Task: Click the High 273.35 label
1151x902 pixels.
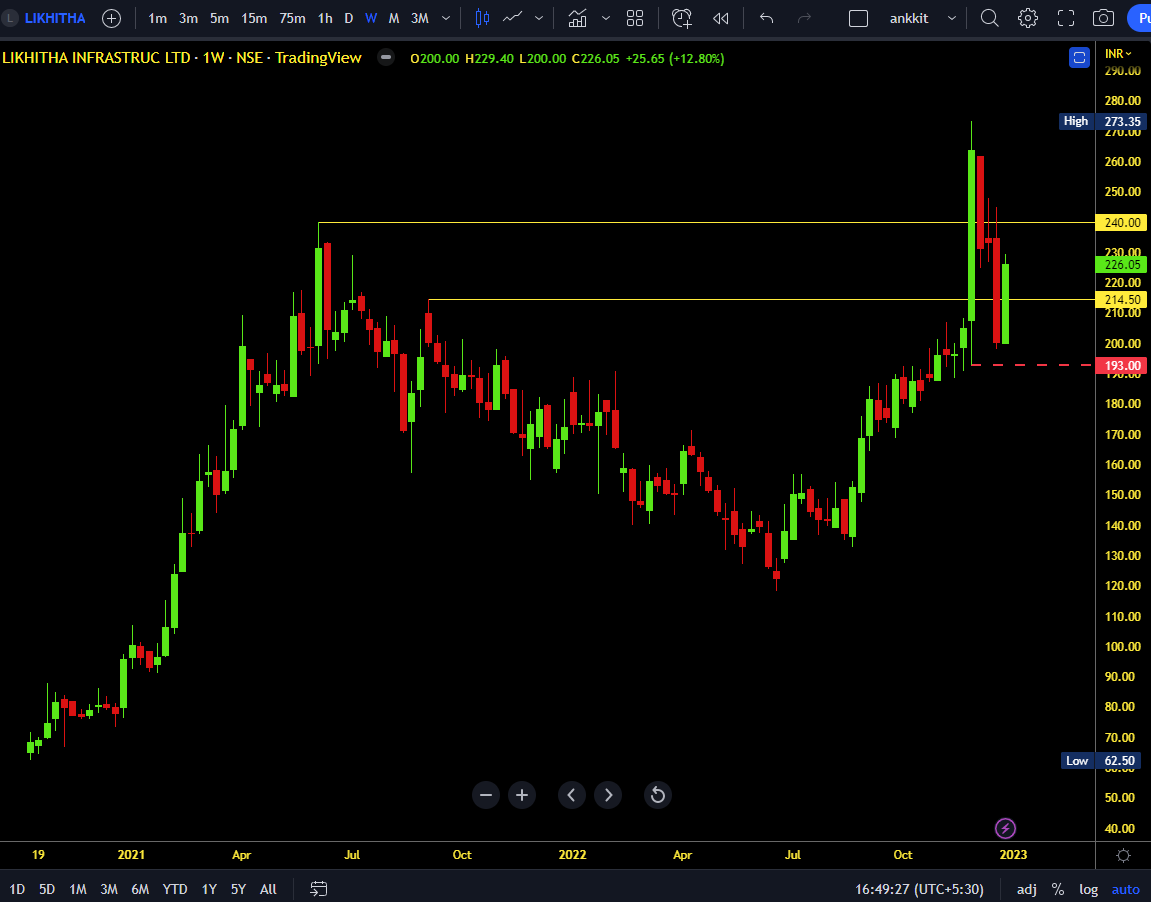Action: coord(1101,121)
